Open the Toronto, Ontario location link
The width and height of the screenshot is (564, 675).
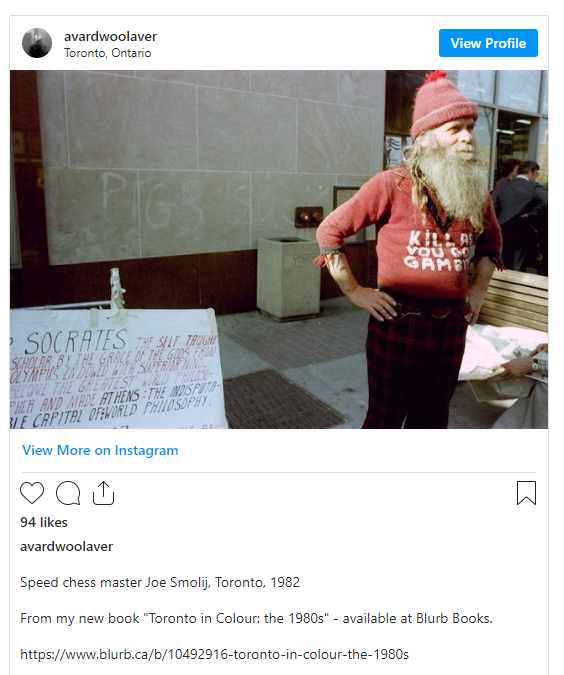(x=108, y=53)
